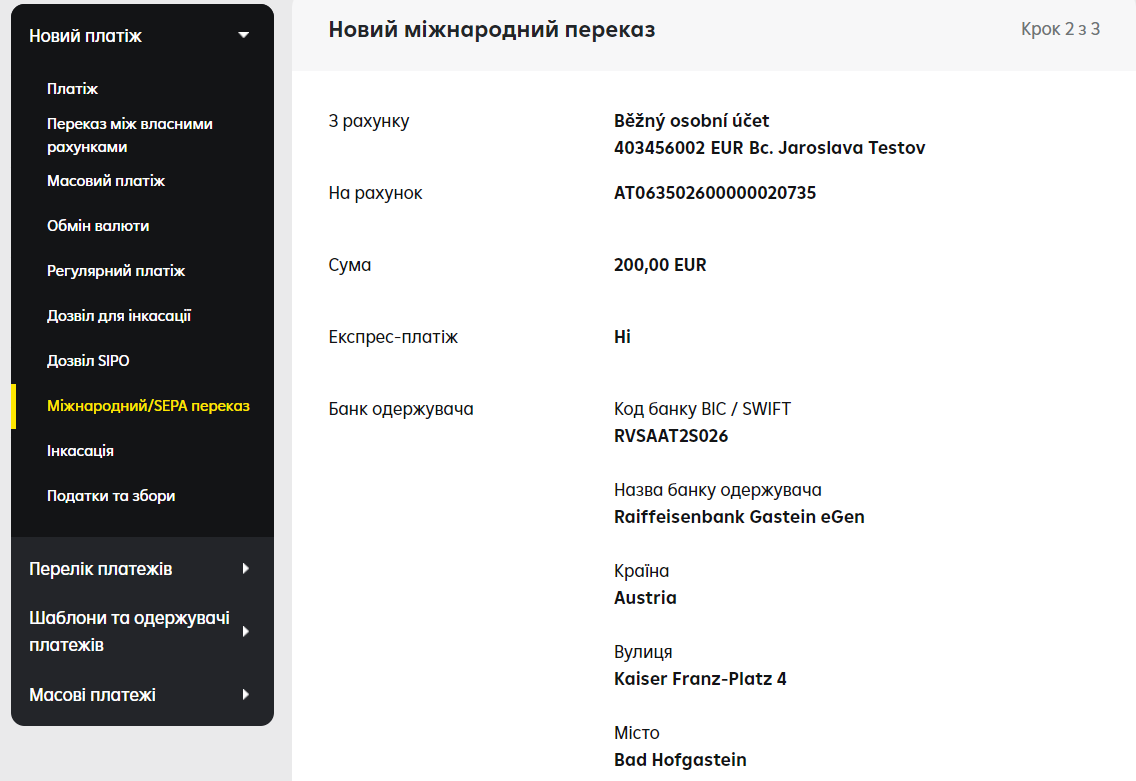Click the Крок 2 з 3 indicator
Image resolution: width=1136 pixels, height=781 pixels.
pos(1061,29)
